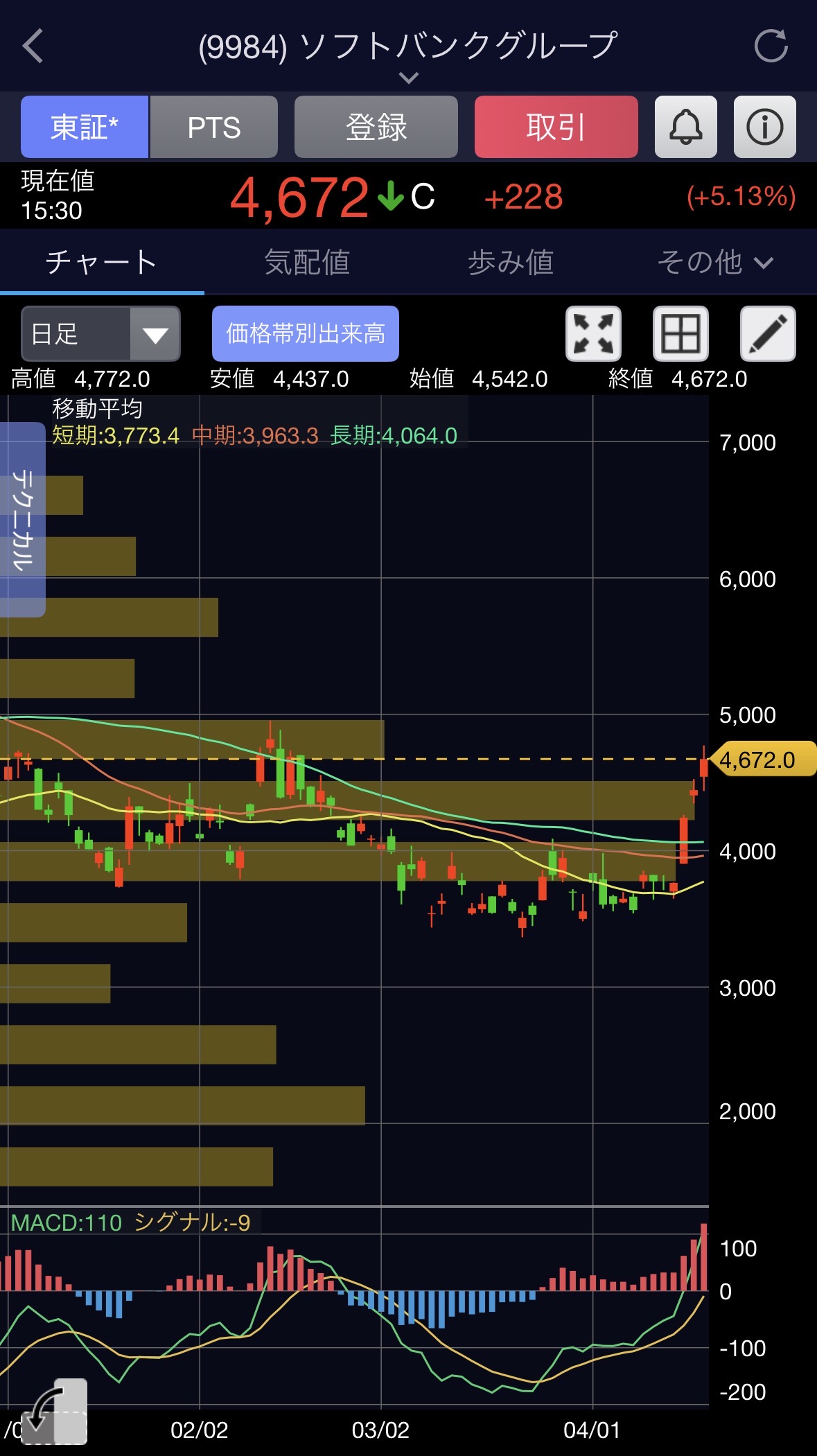Expand chart to full screen
This screenshot has width=817, height=1456.
[x=593, y=334]
